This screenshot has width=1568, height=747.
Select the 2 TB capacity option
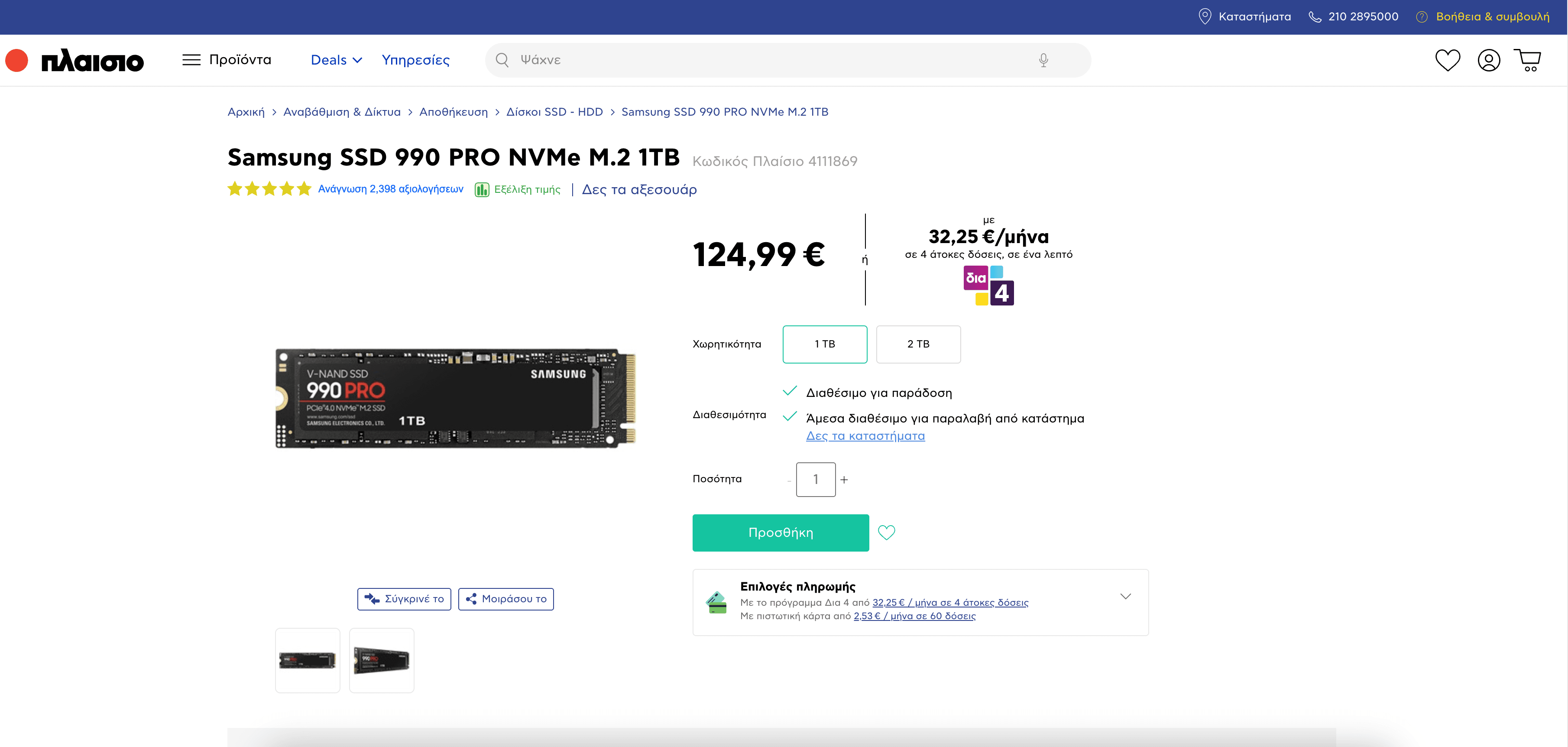(918, 344)
